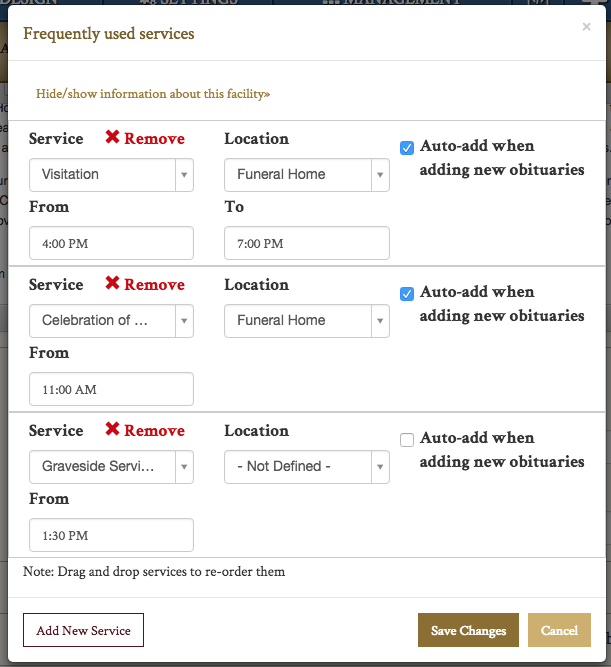Click the Hide/show facility information link
This screenshot has height=667, width=611.
(x=153, y=94)
